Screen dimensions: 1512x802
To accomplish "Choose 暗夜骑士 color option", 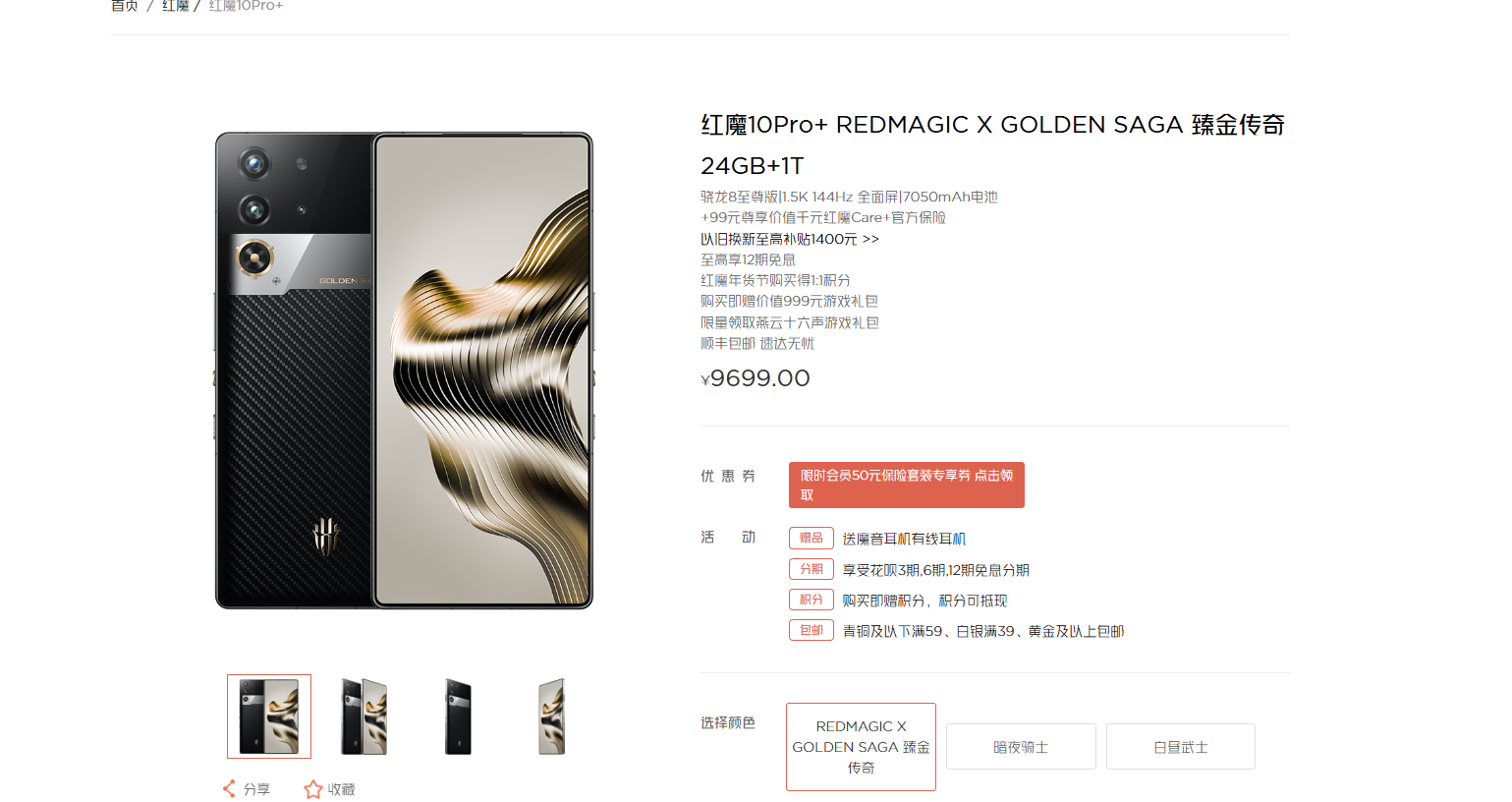I will 1021,747.
